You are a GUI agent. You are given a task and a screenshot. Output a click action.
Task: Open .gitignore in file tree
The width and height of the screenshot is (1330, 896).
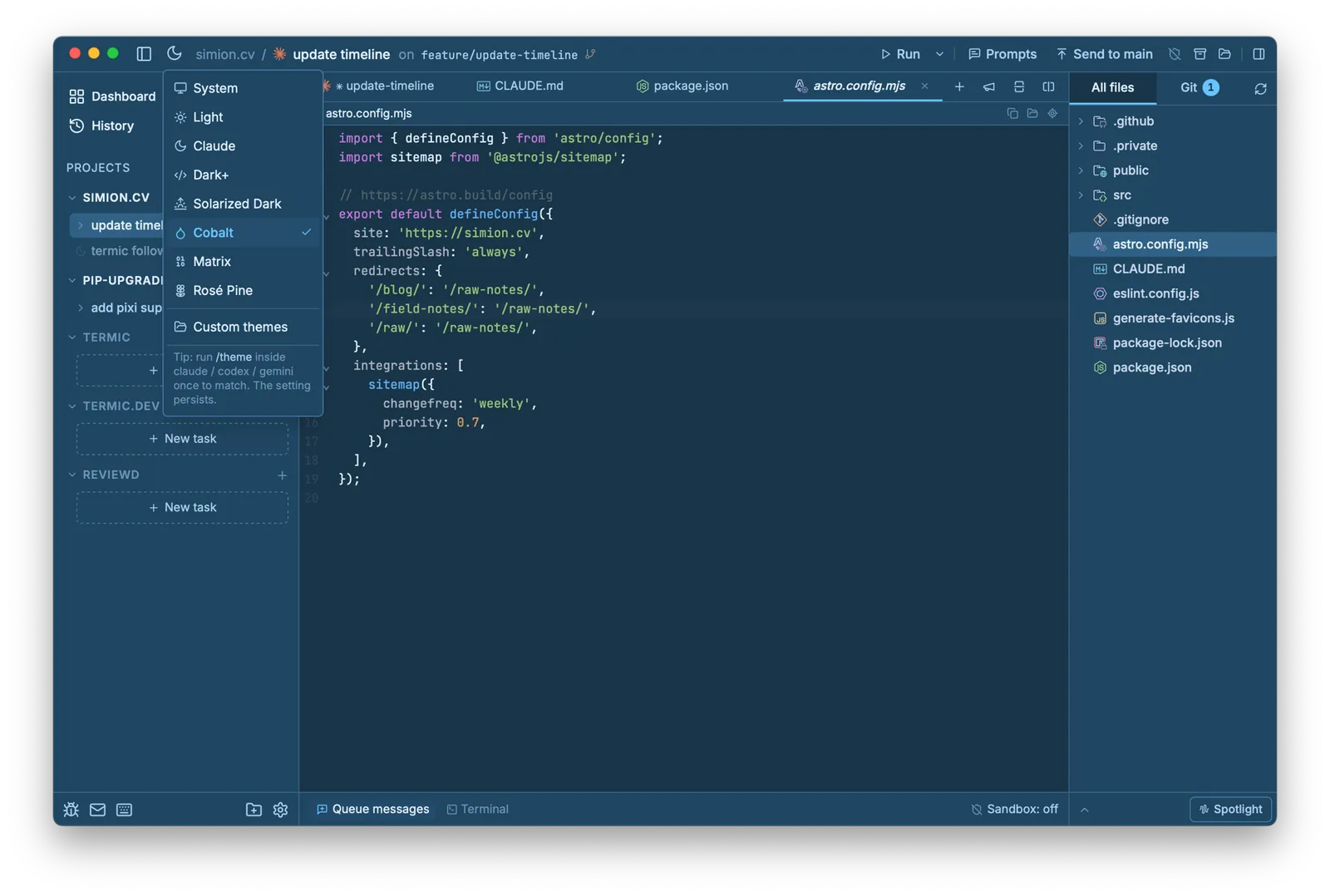(x=1173, y=219)
